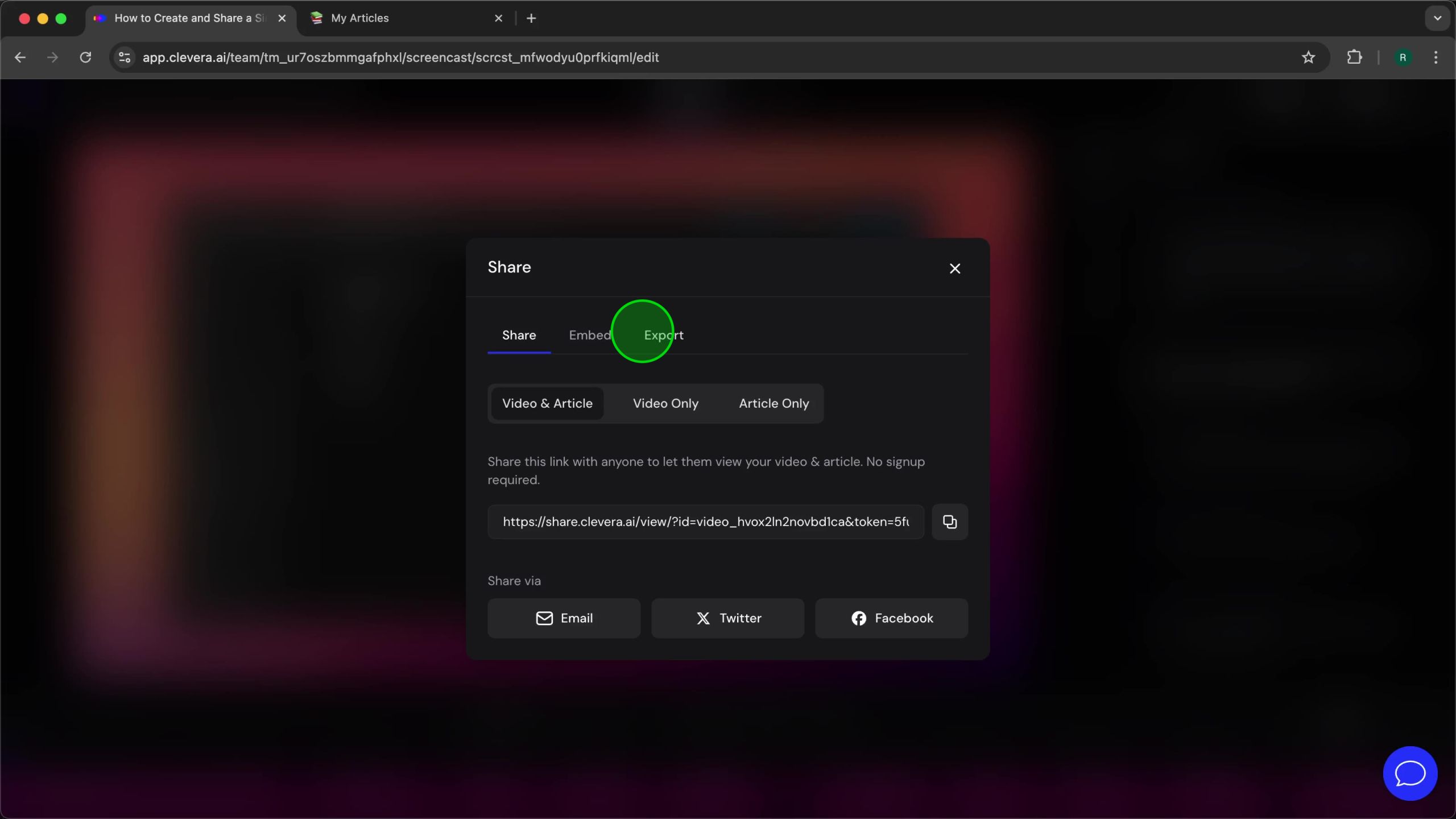
Task: Close the Share dialog
Action: [x=954, y=268]
